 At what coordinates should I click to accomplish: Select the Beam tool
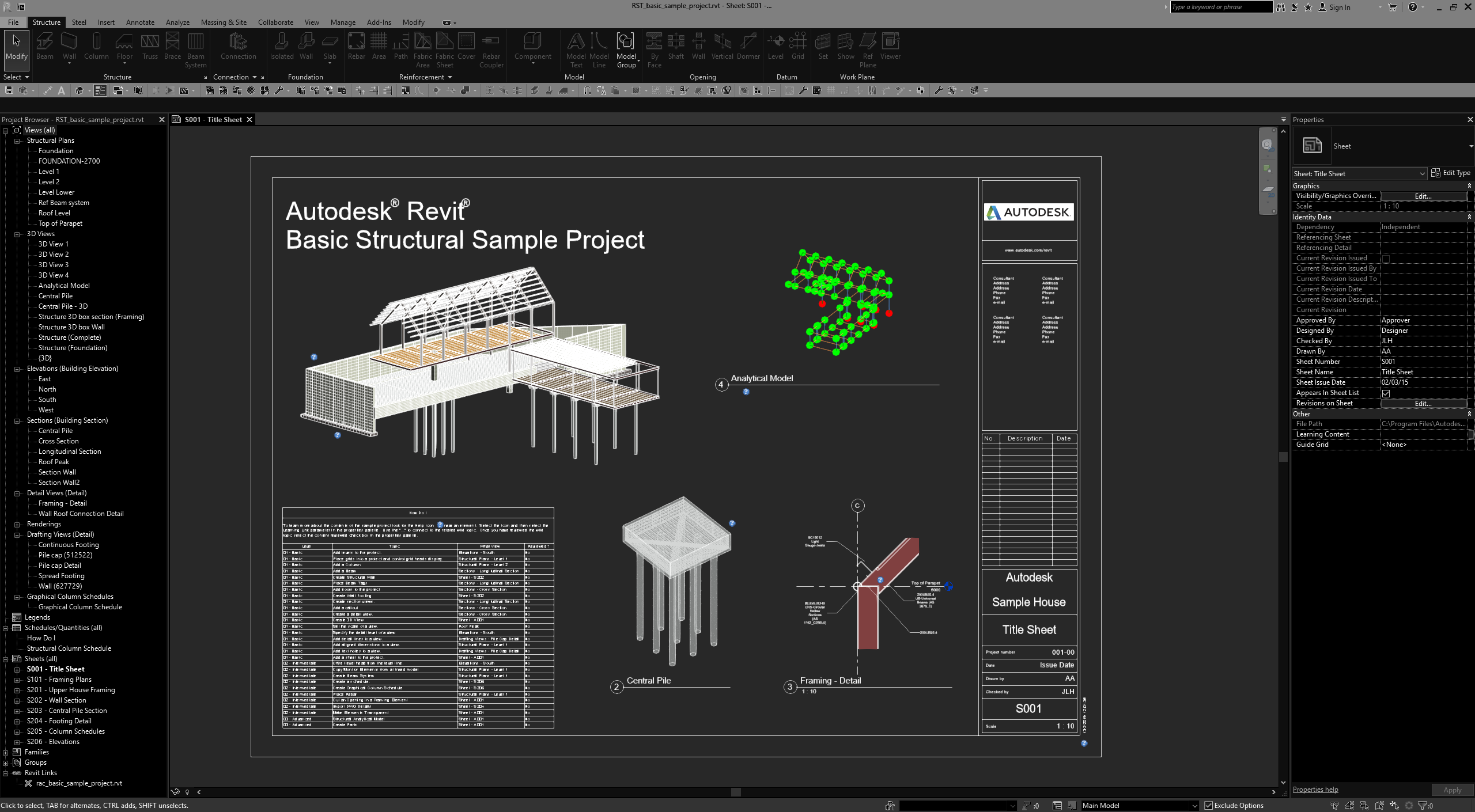44,46
